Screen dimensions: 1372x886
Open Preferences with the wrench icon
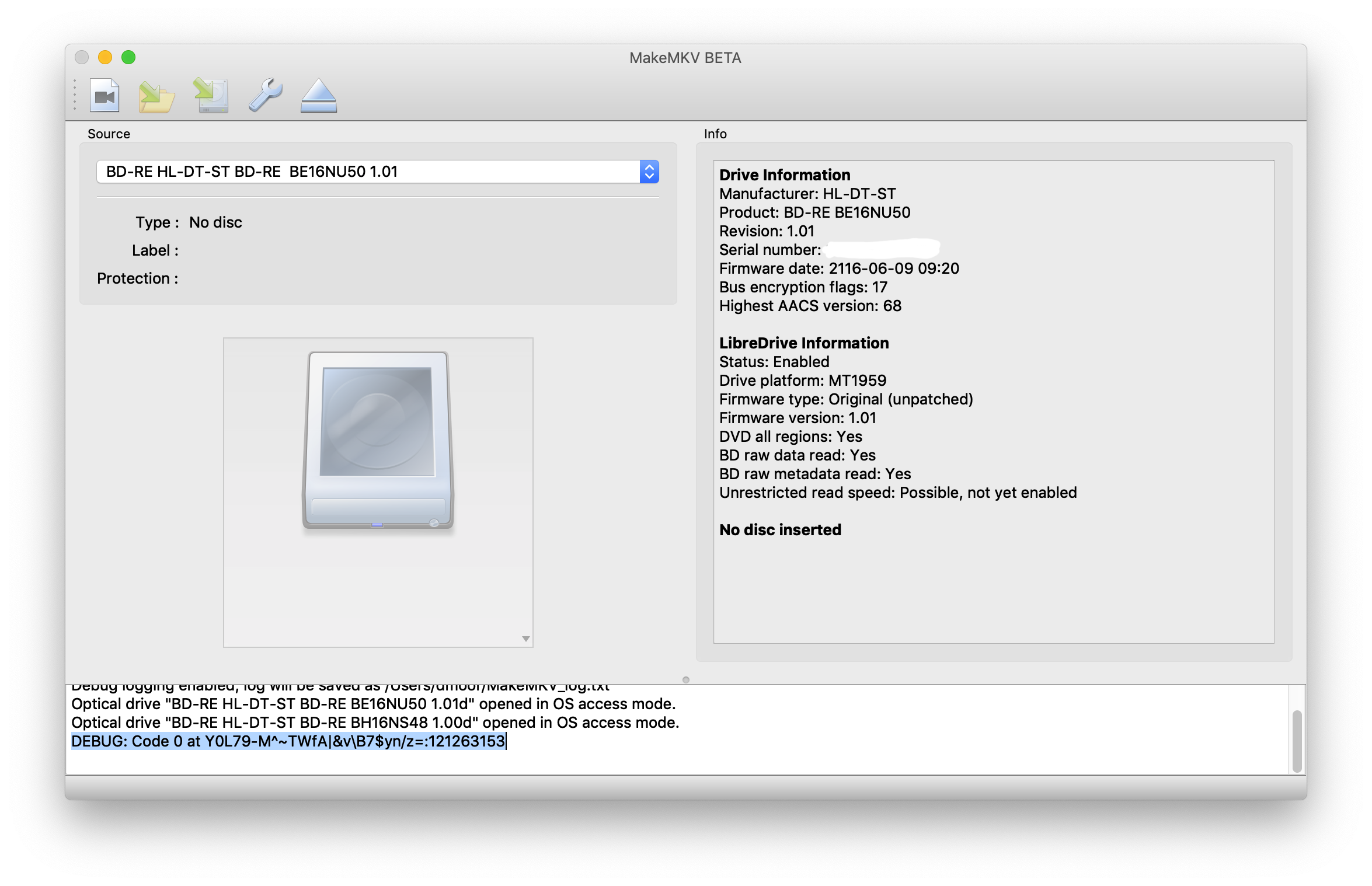[265, 95]
